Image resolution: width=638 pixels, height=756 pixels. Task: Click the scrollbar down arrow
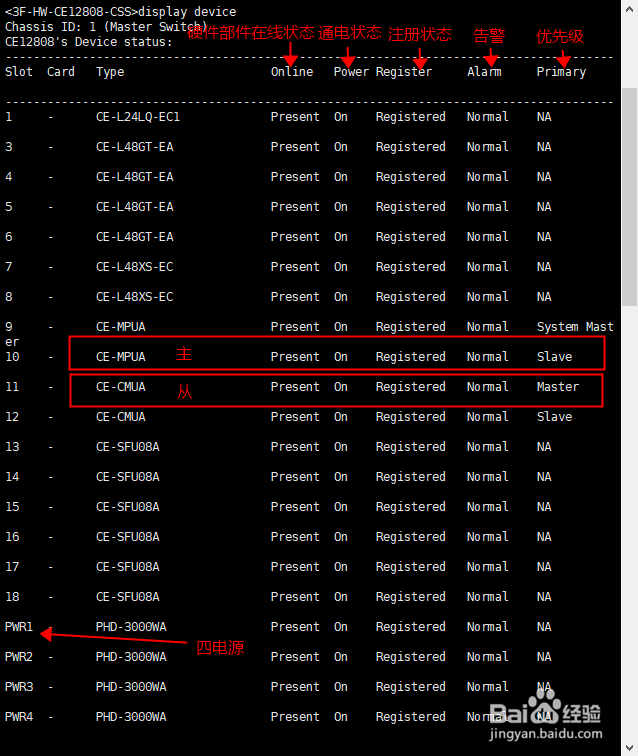pos(629,747)
